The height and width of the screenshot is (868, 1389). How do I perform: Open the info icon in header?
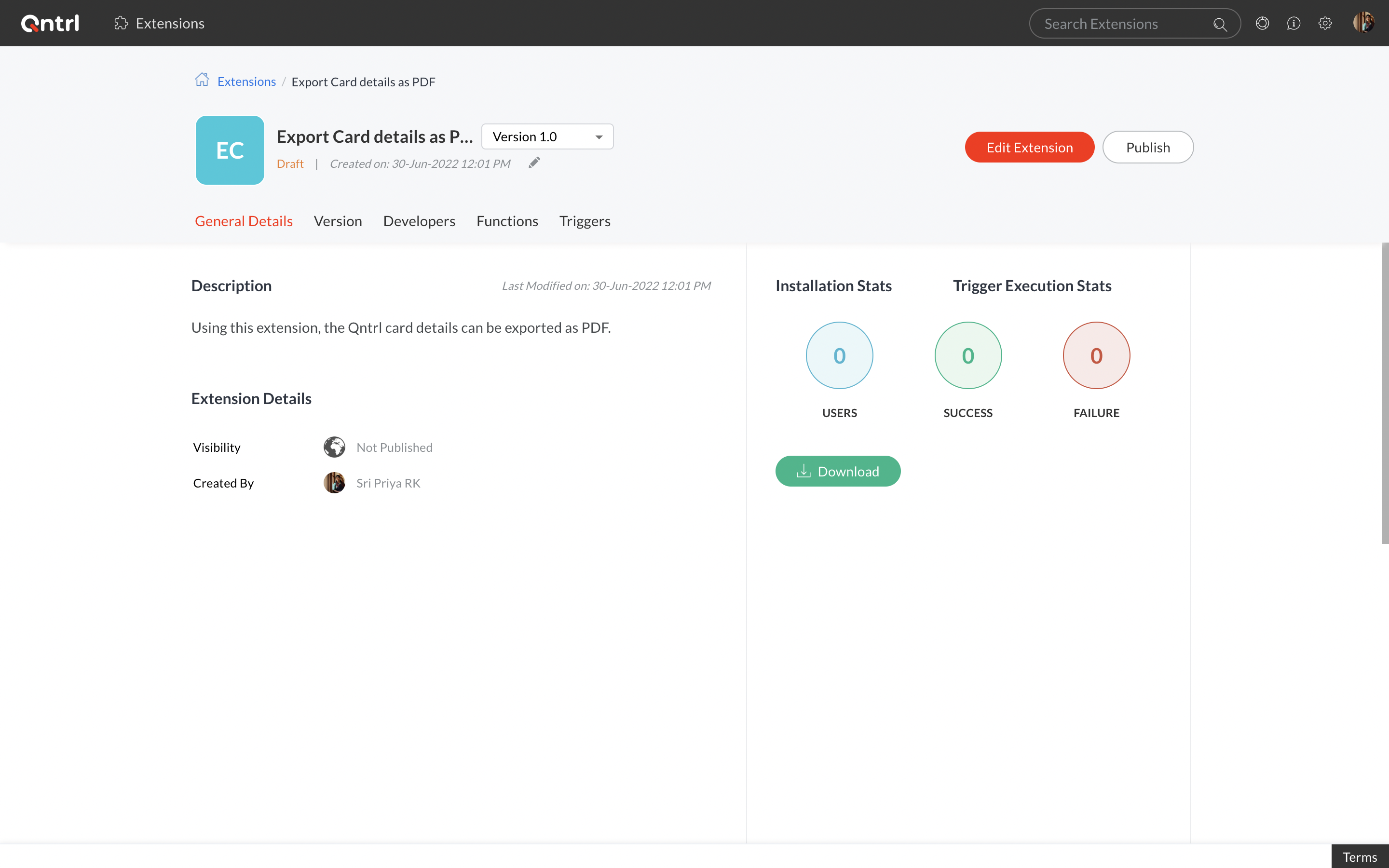click(x=1294, y=23)
